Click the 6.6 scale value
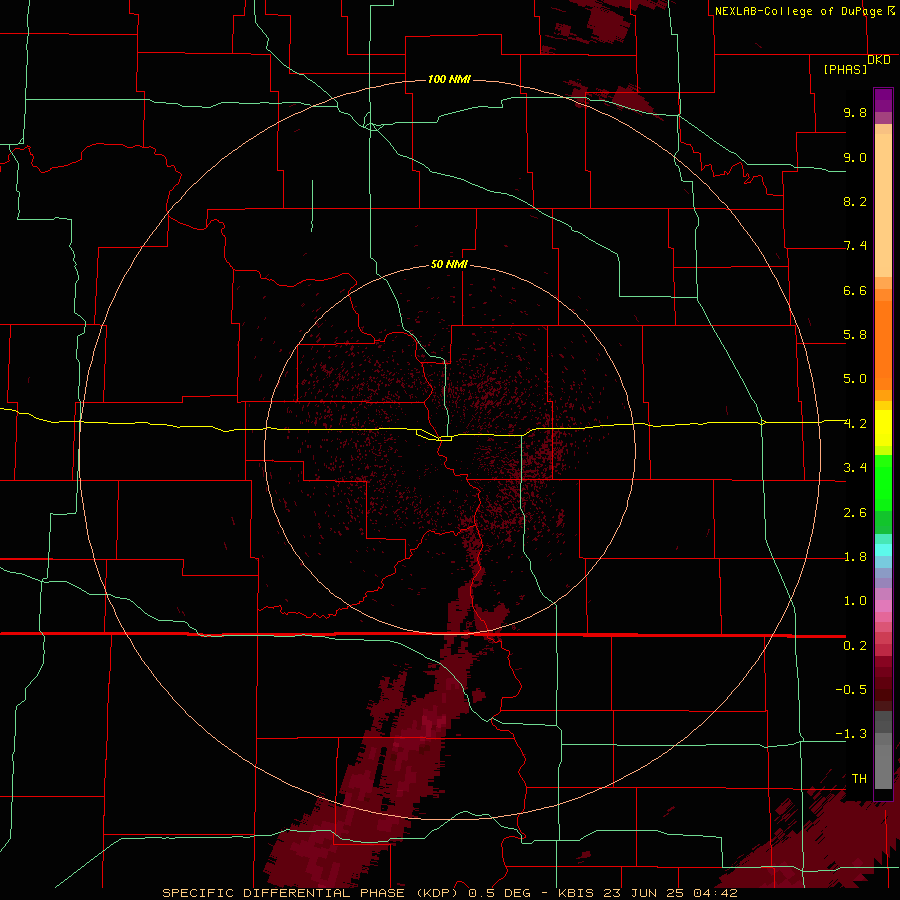 pos(855,290)
